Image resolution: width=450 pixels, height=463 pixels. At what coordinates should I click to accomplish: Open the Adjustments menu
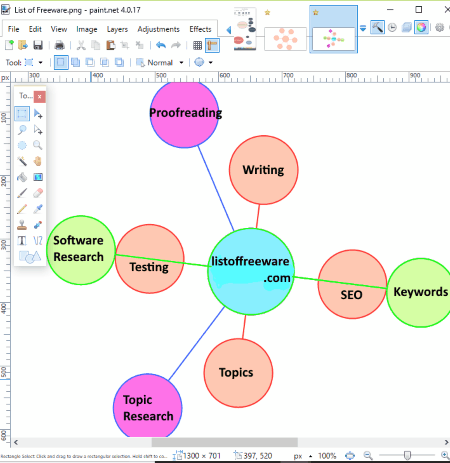tap(158, 29)
